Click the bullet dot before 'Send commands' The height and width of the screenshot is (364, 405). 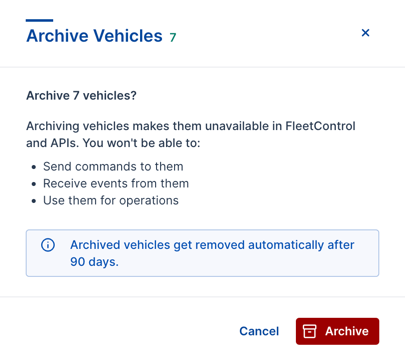(x=34, y=167)
